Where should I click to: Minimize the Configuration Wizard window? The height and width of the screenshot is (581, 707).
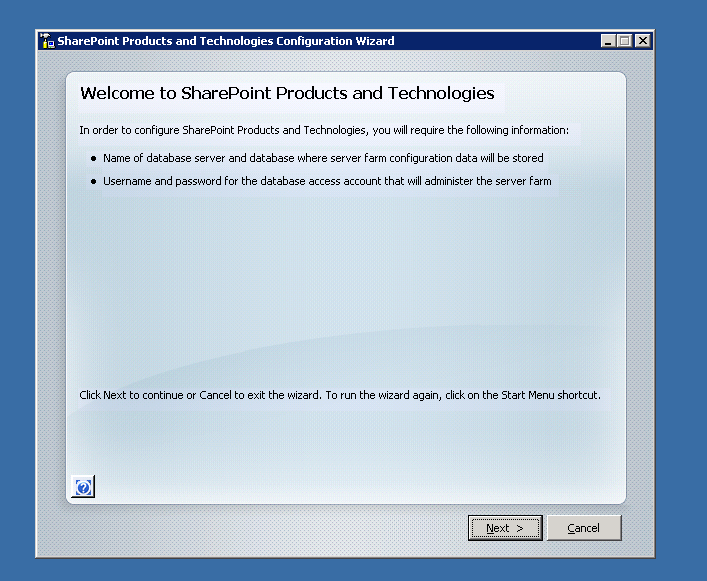608,41
